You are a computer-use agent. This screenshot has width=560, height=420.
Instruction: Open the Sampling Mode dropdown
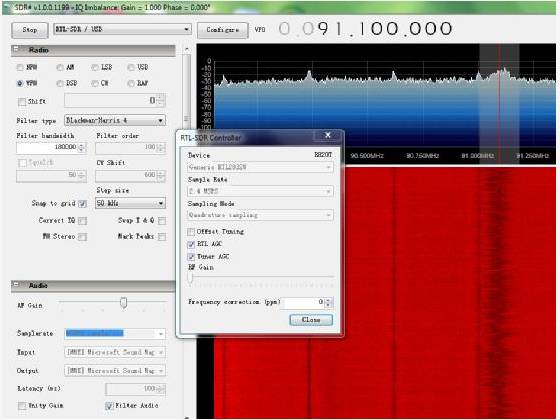260,215
